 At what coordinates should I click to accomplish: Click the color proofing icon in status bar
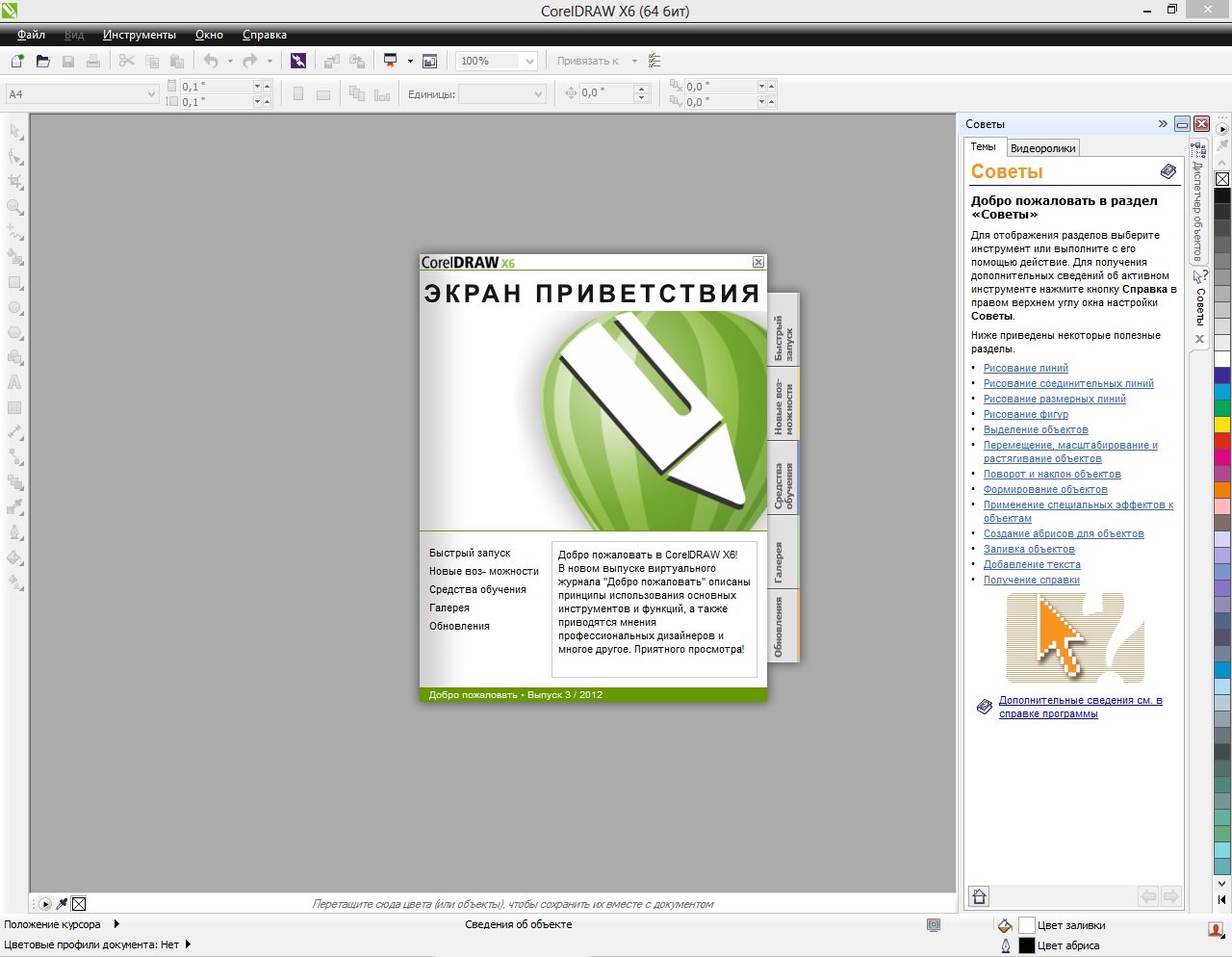tap(933, 925)
